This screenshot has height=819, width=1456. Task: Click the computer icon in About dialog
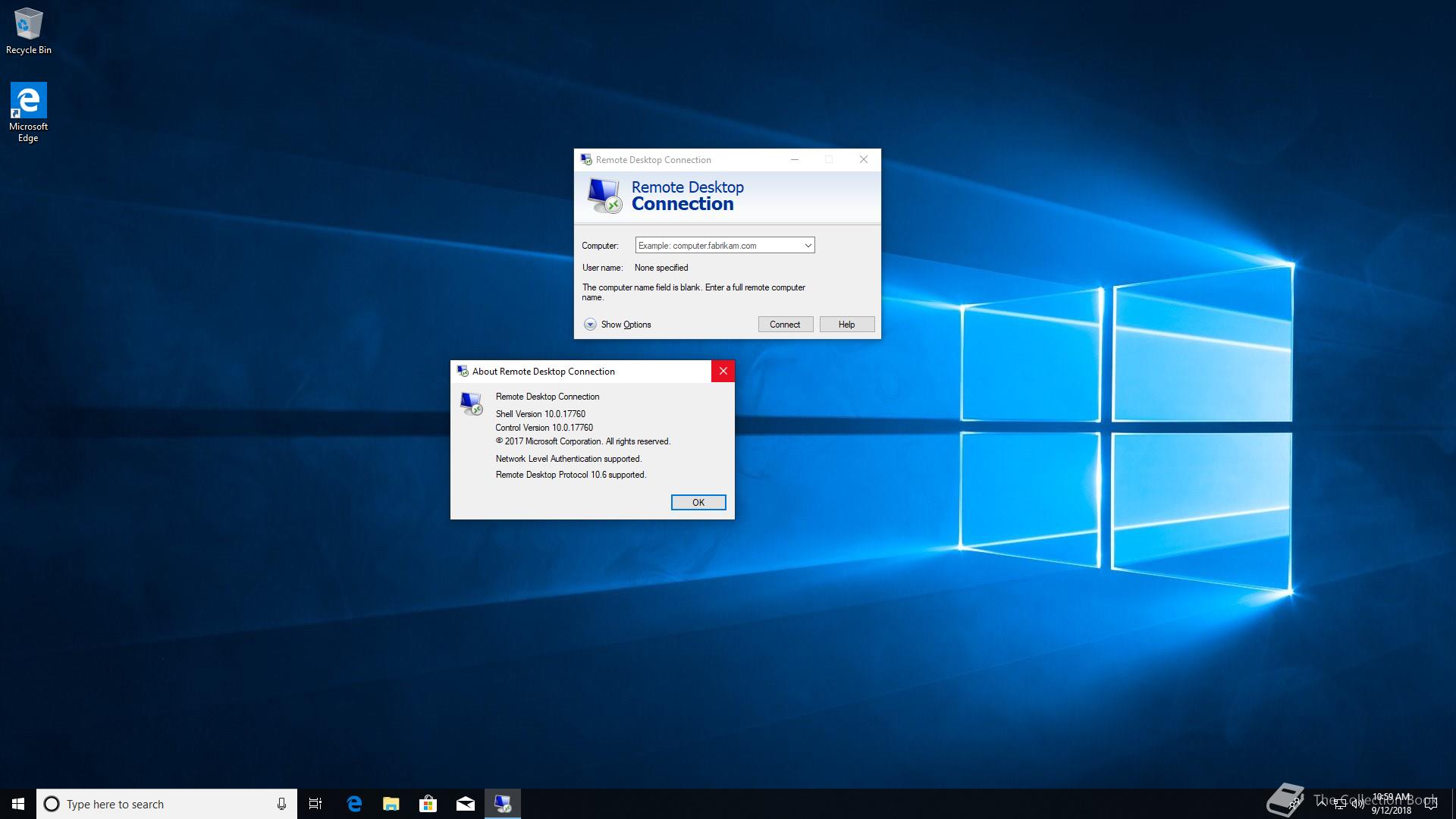pos(471,403)
